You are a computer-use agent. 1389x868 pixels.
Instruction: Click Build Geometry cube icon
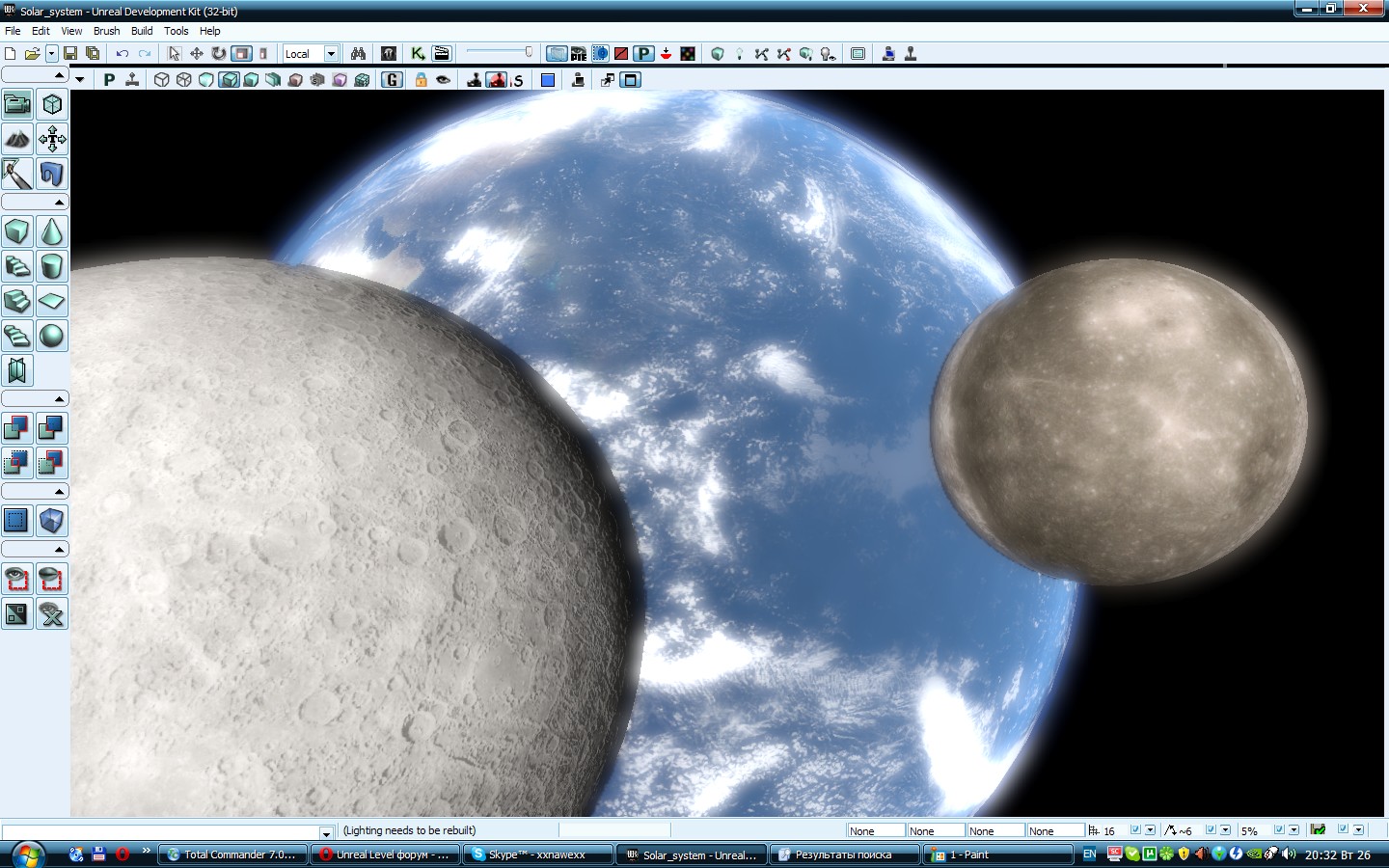click(x=718, y=54)
